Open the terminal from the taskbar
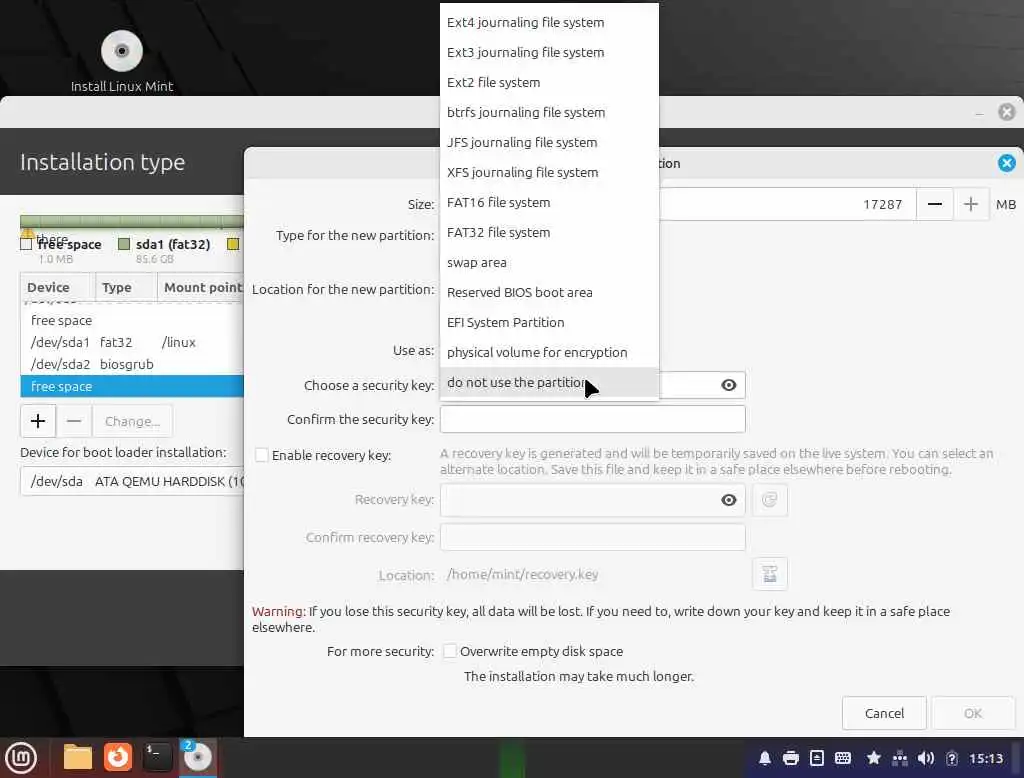Viewport: 1024px width, 778px height. point(157,758)
